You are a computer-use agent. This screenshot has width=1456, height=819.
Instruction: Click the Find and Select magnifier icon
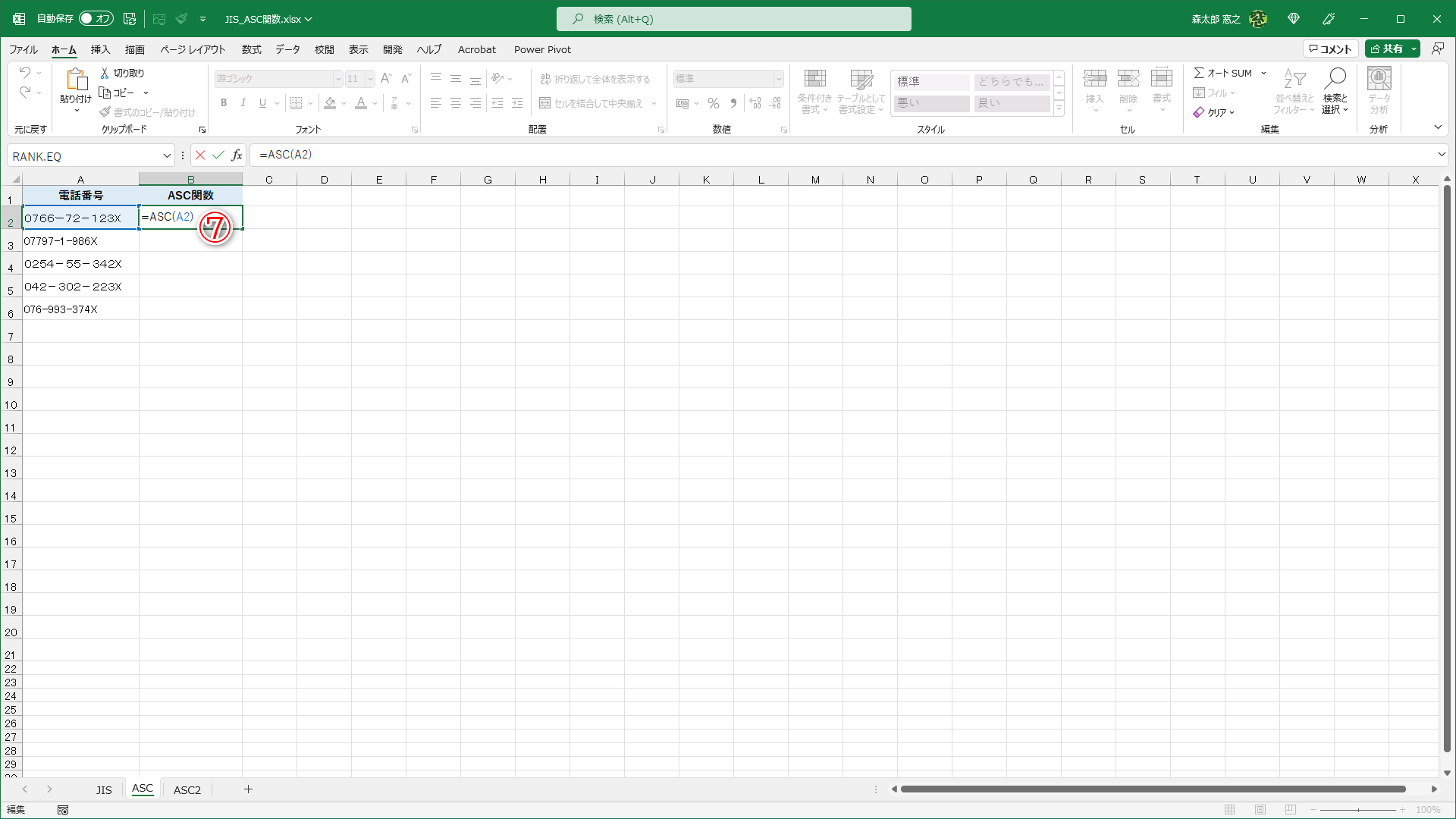tap(1335, 79)
